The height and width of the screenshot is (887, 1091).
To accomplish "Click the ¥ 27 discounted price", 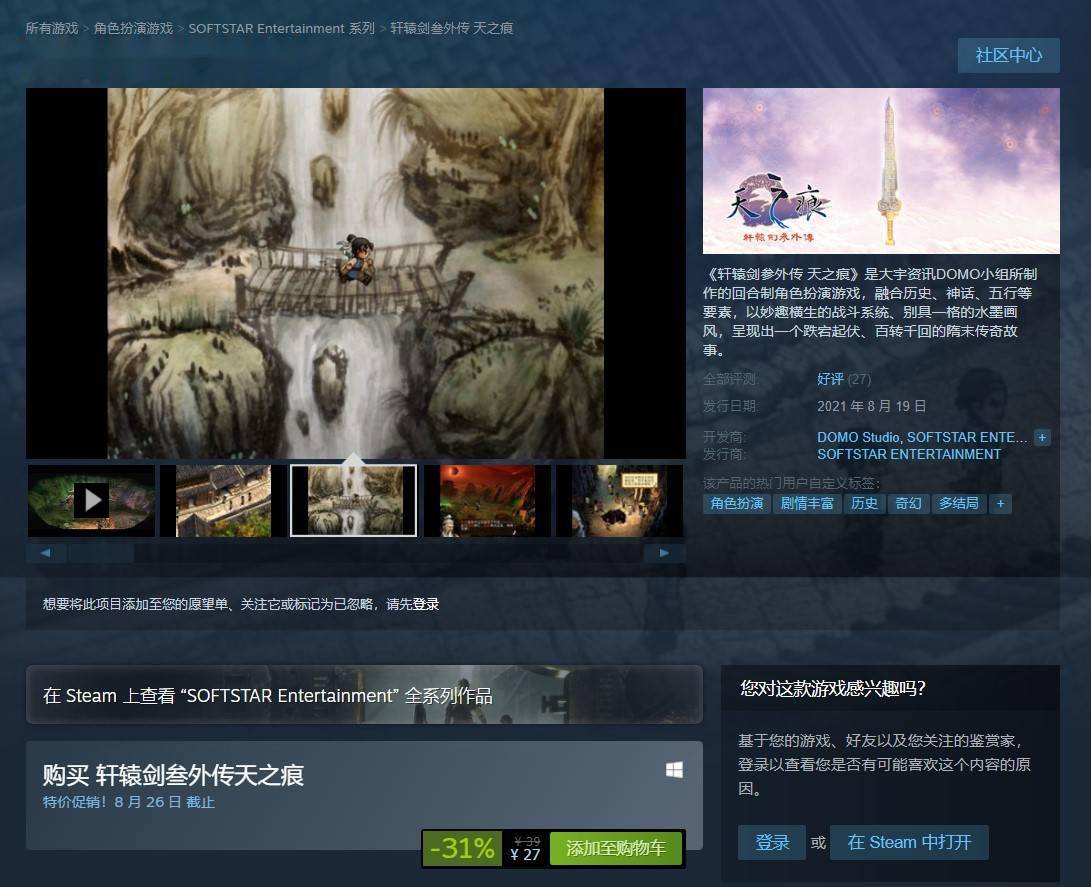I will point(525,854).
